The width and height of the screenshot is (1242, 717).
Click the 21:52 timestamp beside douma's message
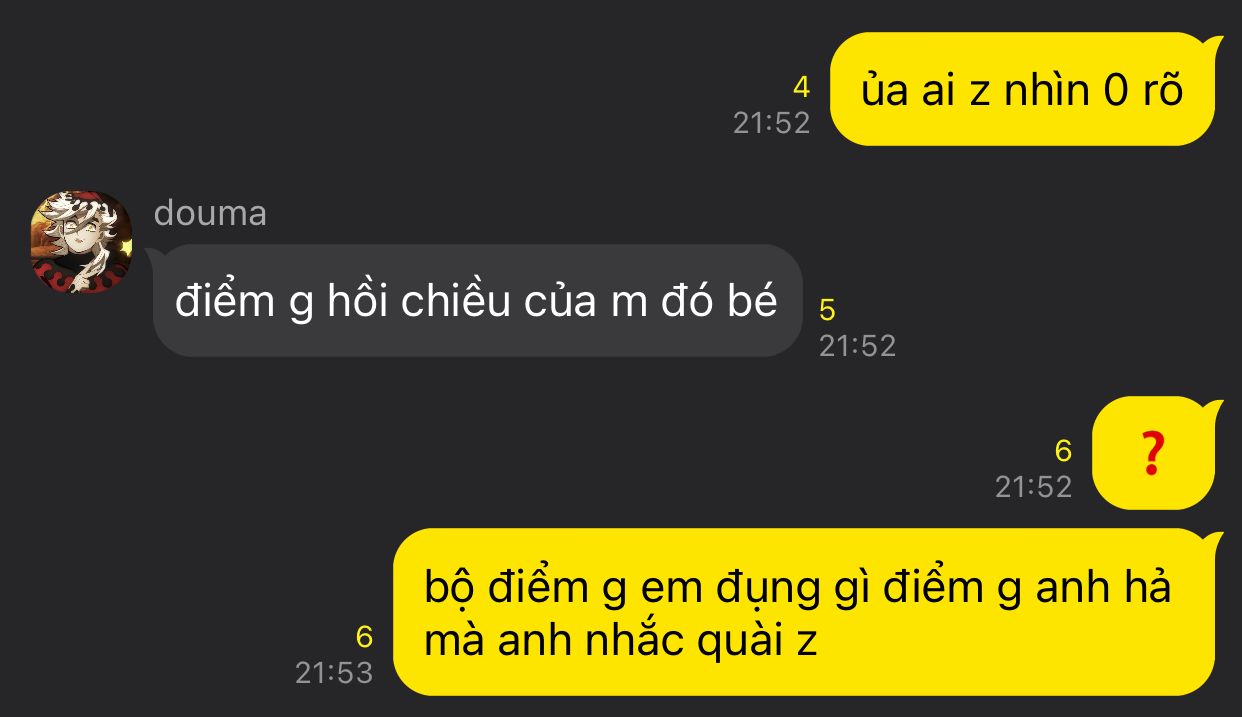point(857,346)
